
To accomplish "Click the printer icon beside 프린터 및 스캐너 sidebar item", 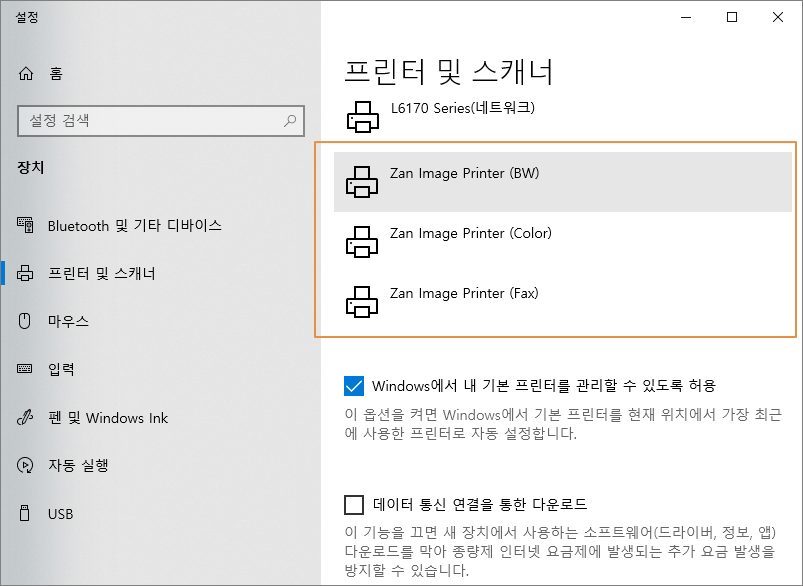I will click(25, 273).
